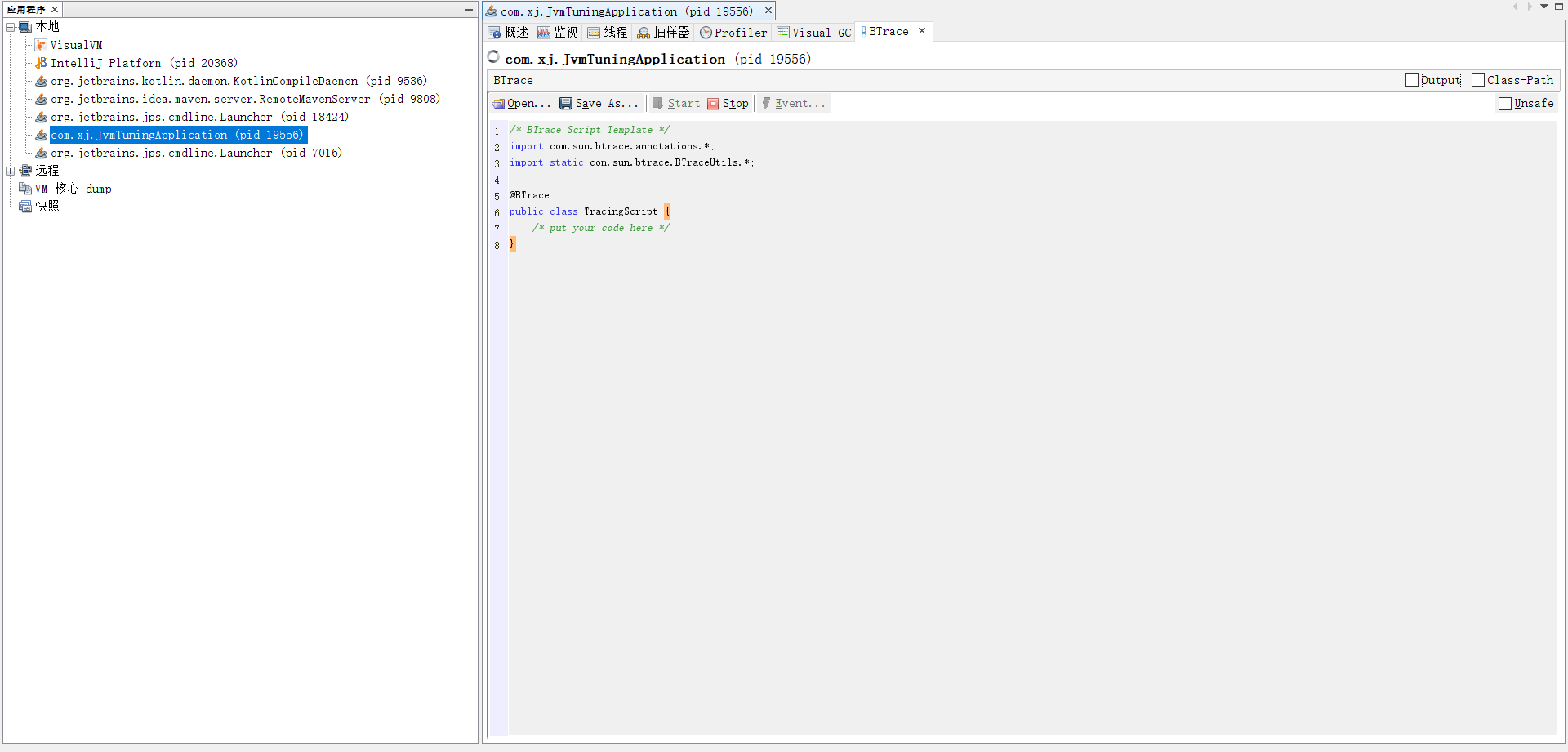Click the VisualVM application icon in tree
Viewport: 1568px width, 752px height.
tap(41, 45)
